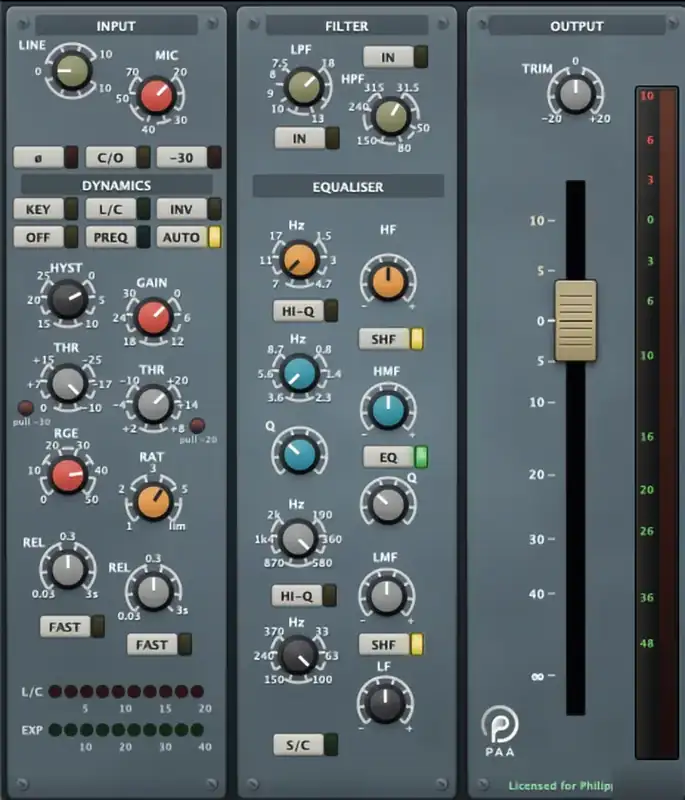
Task: Click the red MIC gain knob
Action: click(x=157, y=96)
